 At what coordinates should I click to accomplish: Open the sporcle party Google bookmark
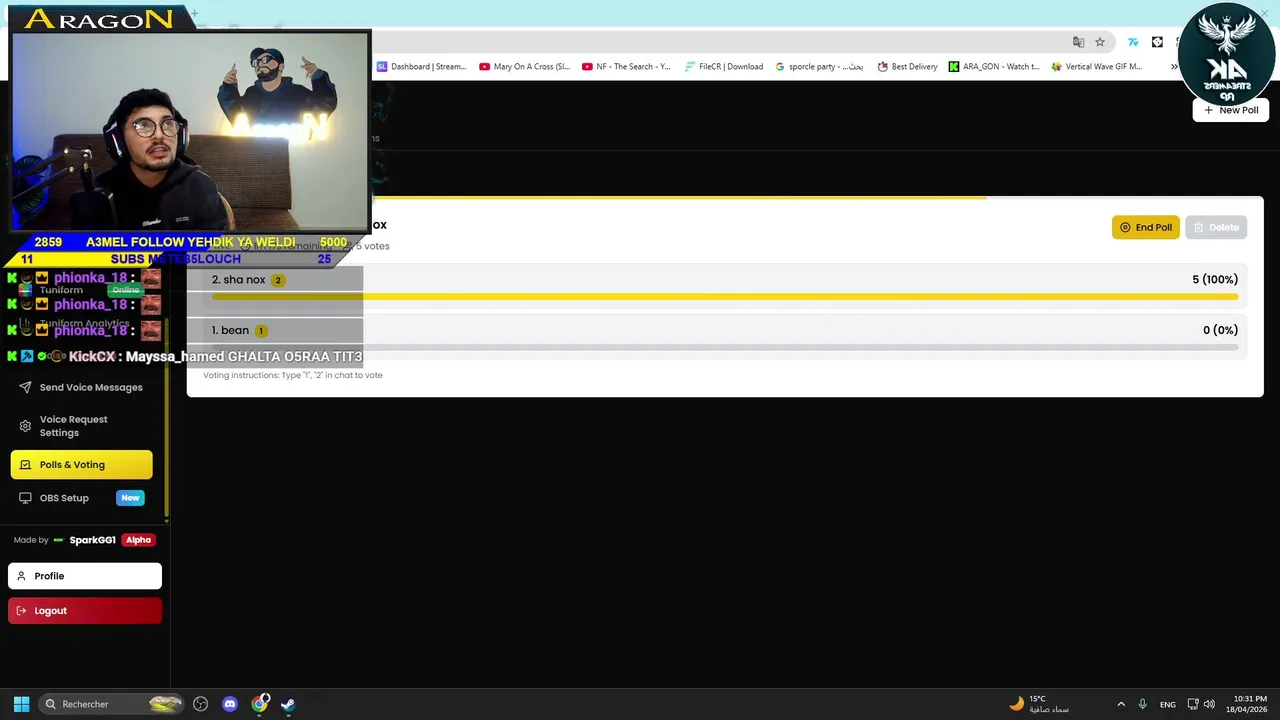[x=819, y=67]
